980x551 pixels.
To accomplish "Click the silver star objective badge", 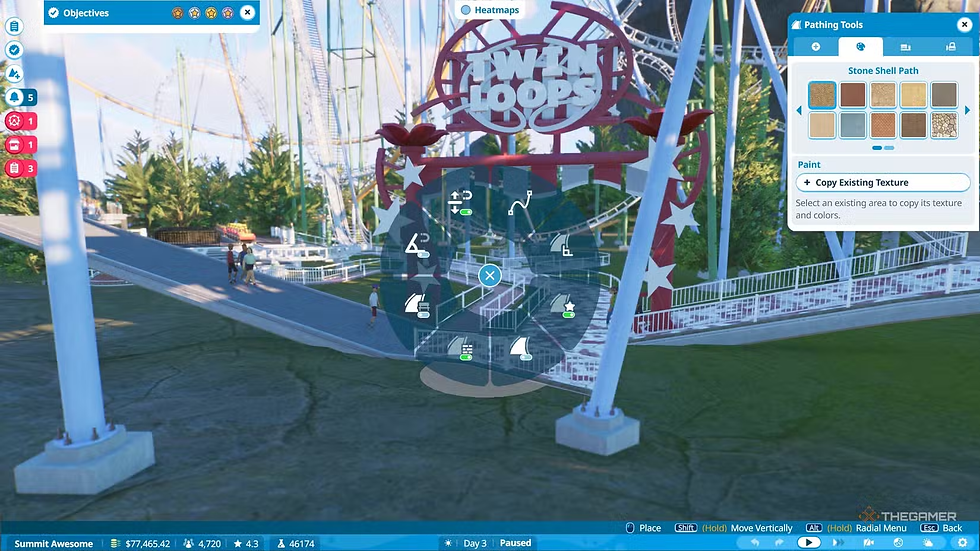I will pyautogui.click(x=194, y=12).
